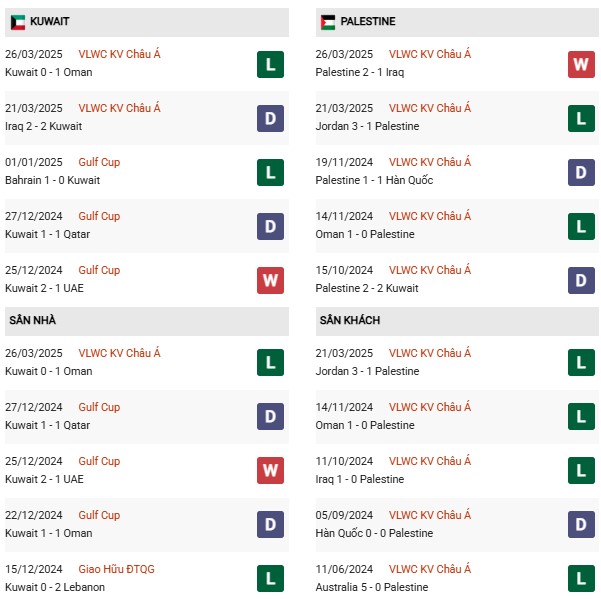Click the PALESTINE team header
601x599 pixels.
click(x=457, y=22)
